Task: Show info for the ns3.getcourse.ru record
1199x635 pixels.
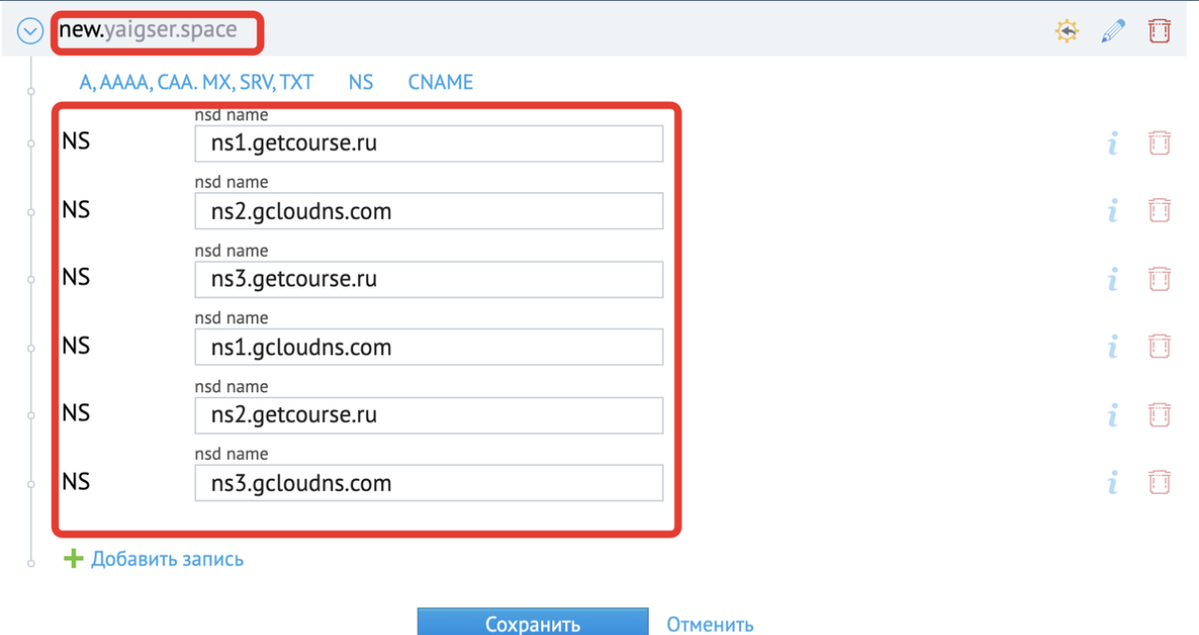Action: pyautogui.click(x=1113, y=278)
